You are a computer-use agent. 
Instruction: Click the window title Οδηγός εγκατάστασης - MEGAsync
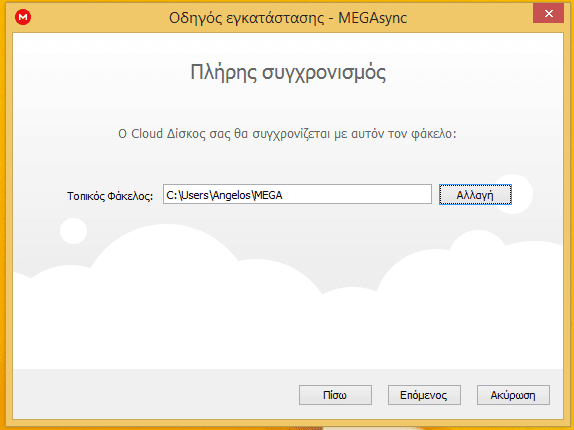288,18
